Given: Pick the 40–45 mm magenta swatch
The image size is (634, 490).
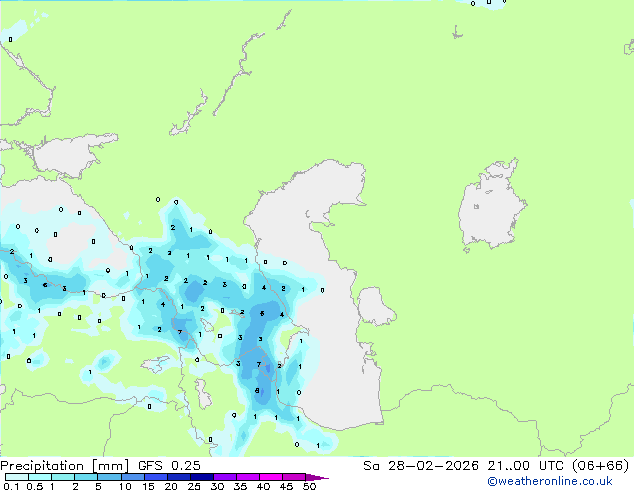Looking at the screenshot, I should pyautogui.click(x=271, y=477).
